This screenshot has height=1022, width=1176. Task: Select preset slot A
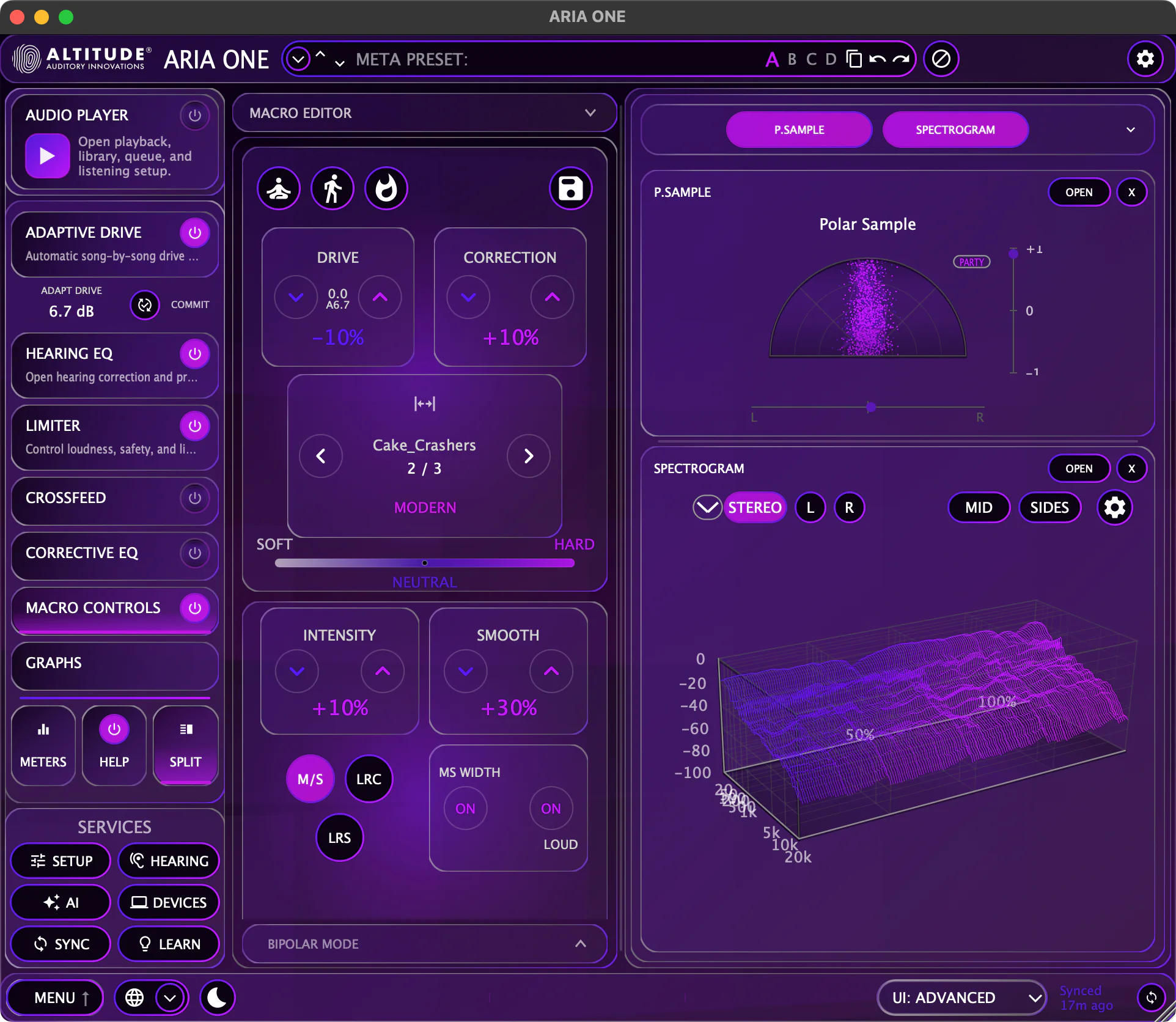(772, 59)
